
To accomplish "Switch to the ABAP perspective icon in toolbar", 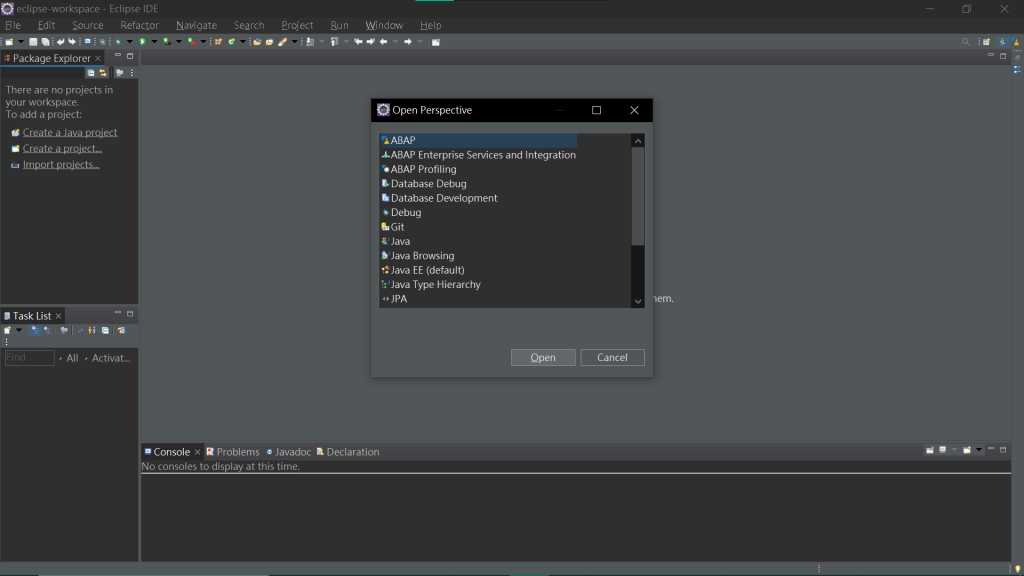I will [x=1017, y=42].
